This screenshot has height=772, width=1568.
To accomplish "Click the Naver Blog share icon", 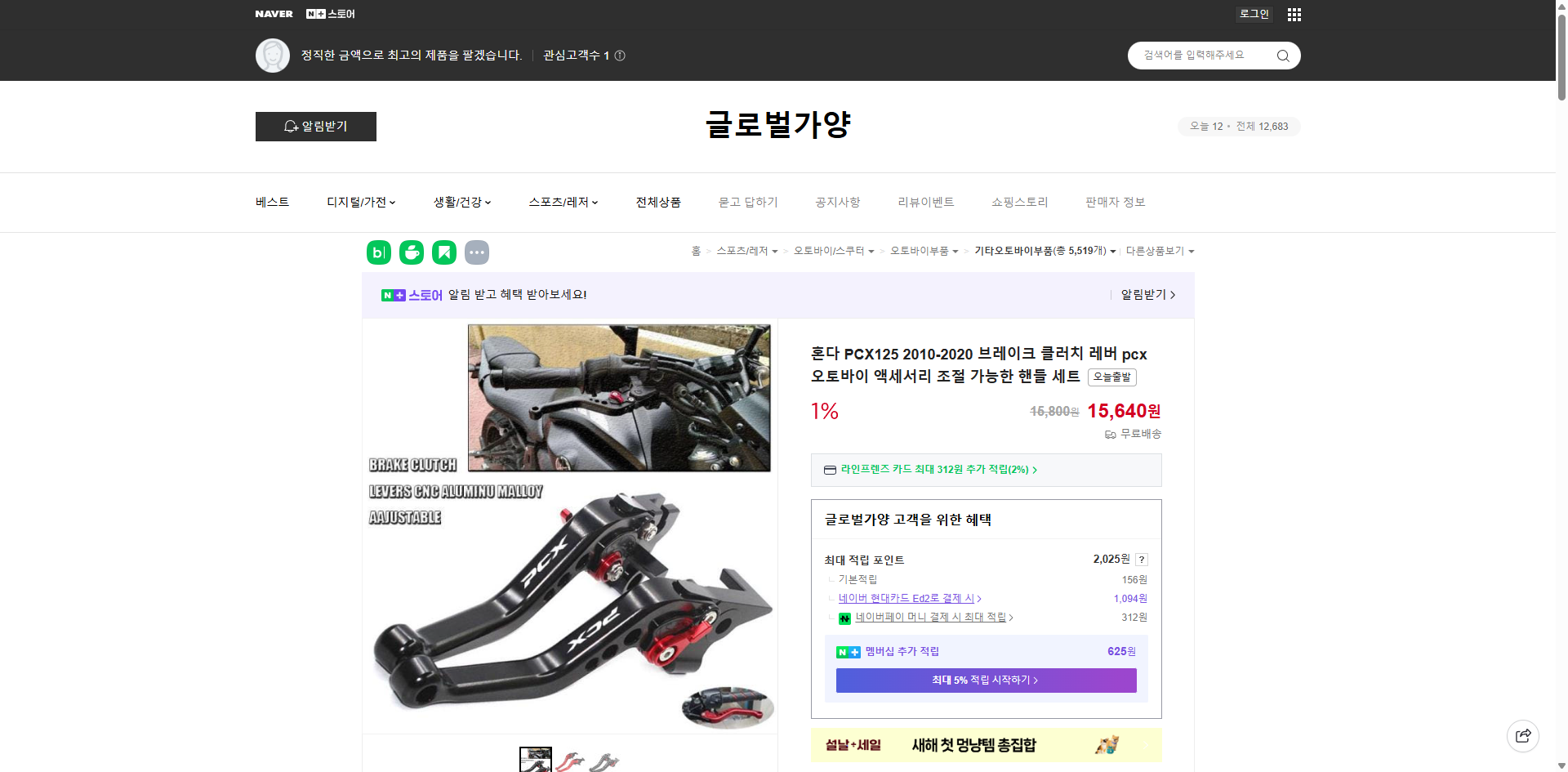I will tap(378, 252).
